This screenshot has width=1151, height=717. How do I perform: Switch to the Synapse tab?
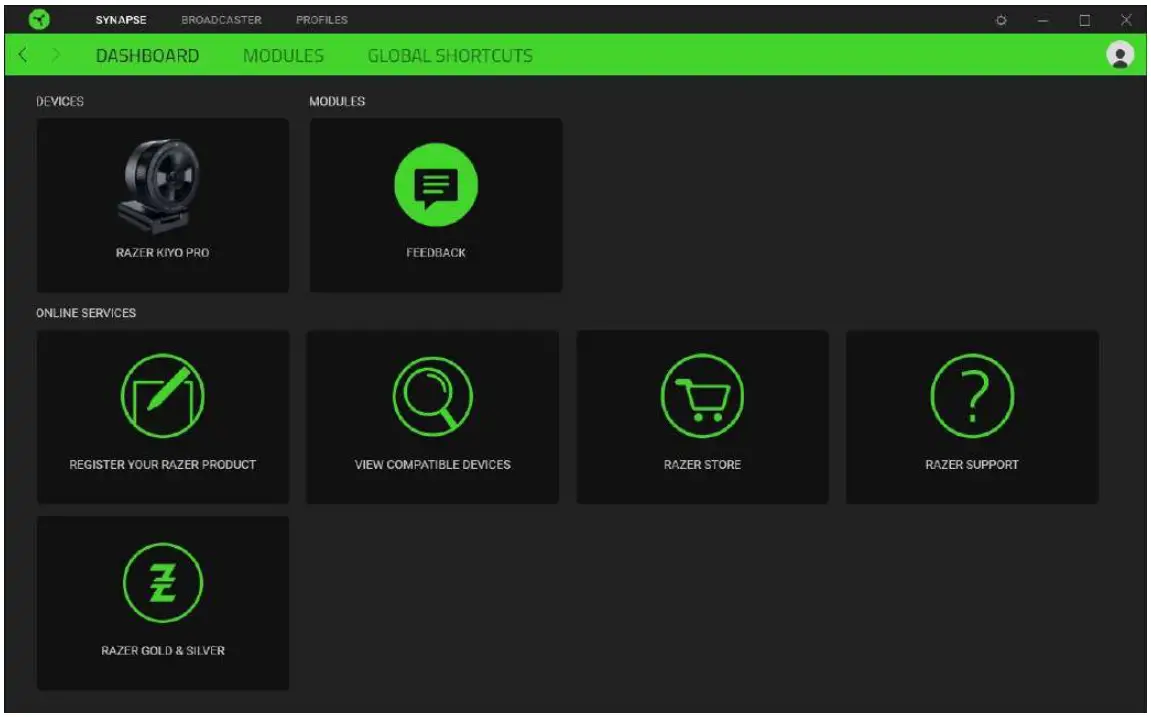121,20
